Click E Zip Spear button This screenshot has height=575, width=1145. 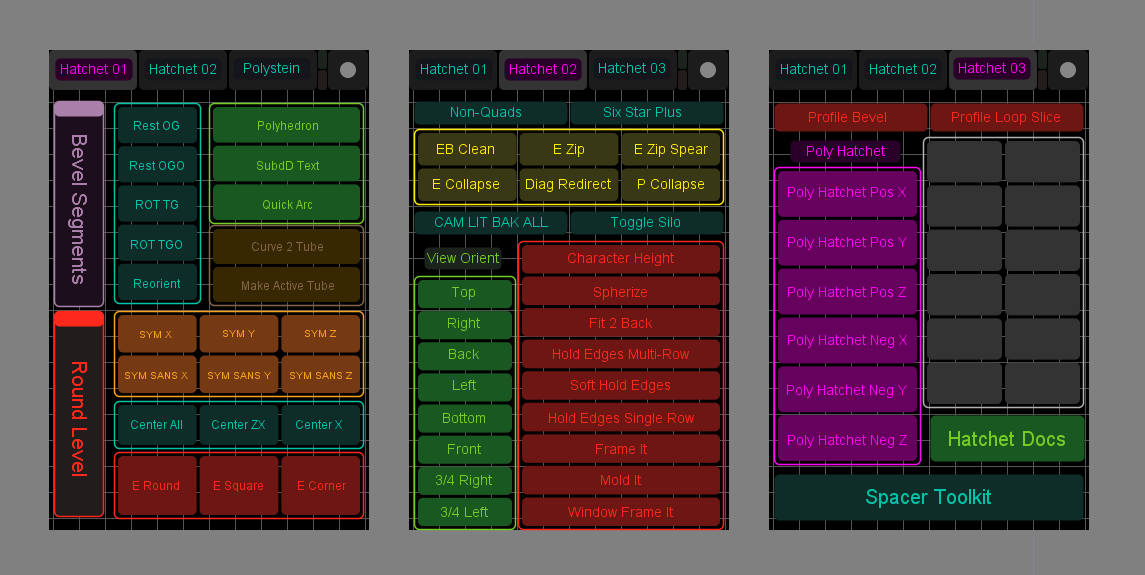[670, 150]
